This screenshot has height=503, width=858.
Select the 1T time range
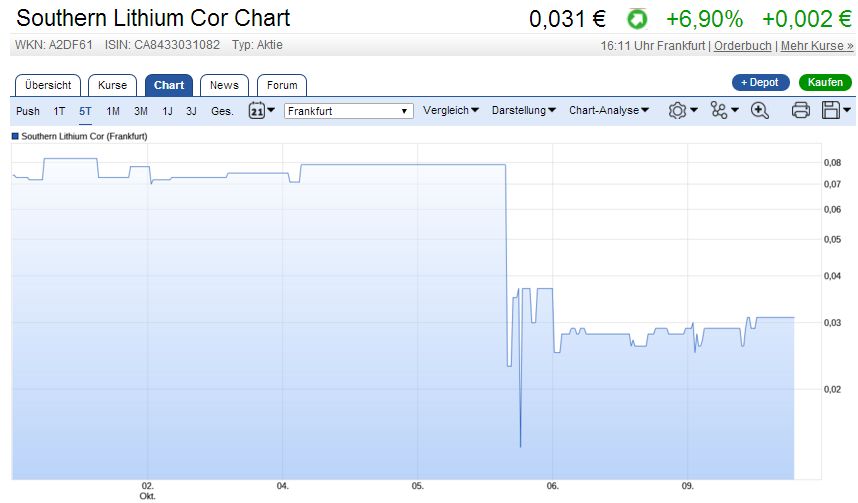coord(59,111)
